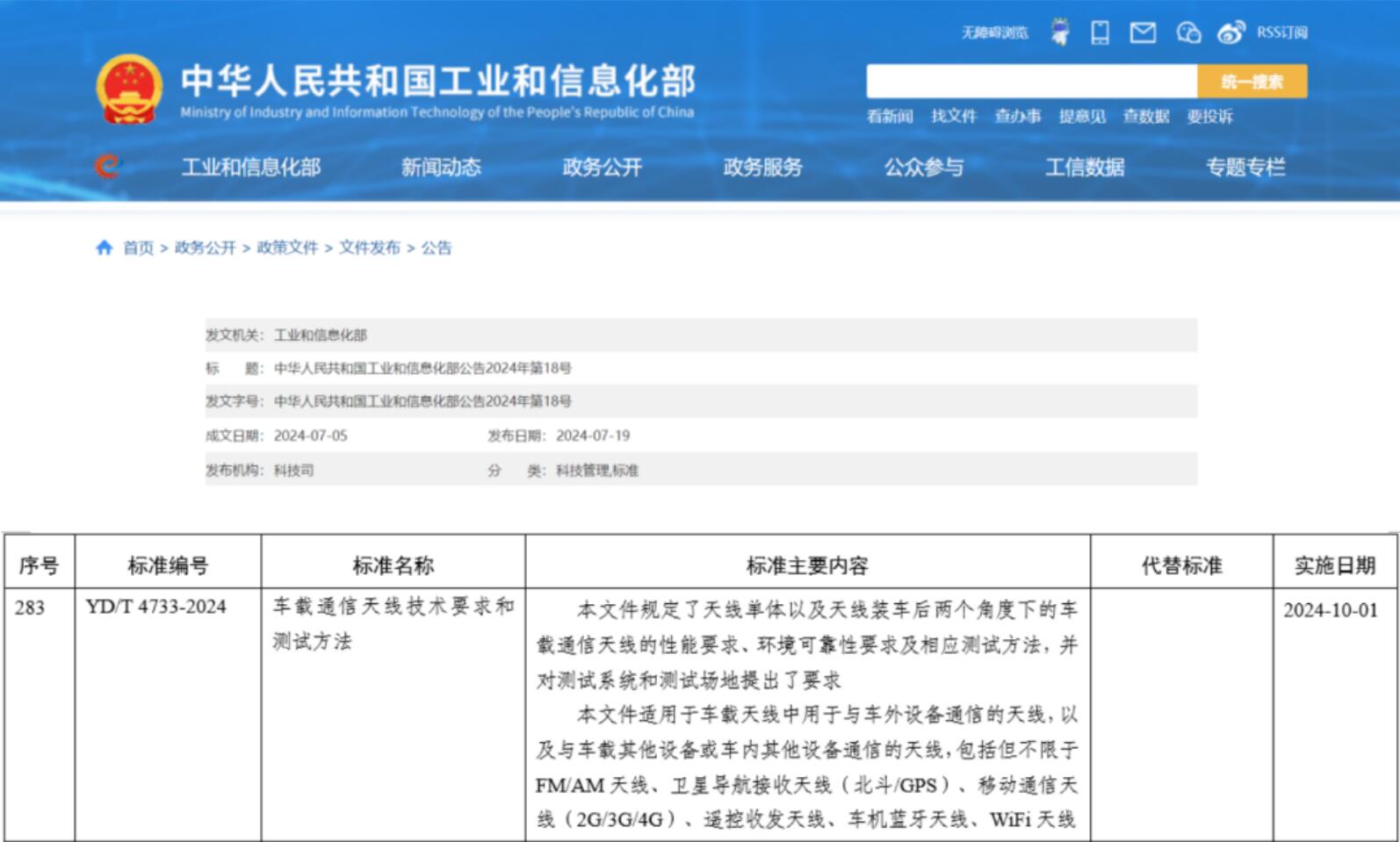The height and width of the screenshot is (842, 1400).
Task: Open the RSS订阅 link
Action: click(x=1282, y=32)
